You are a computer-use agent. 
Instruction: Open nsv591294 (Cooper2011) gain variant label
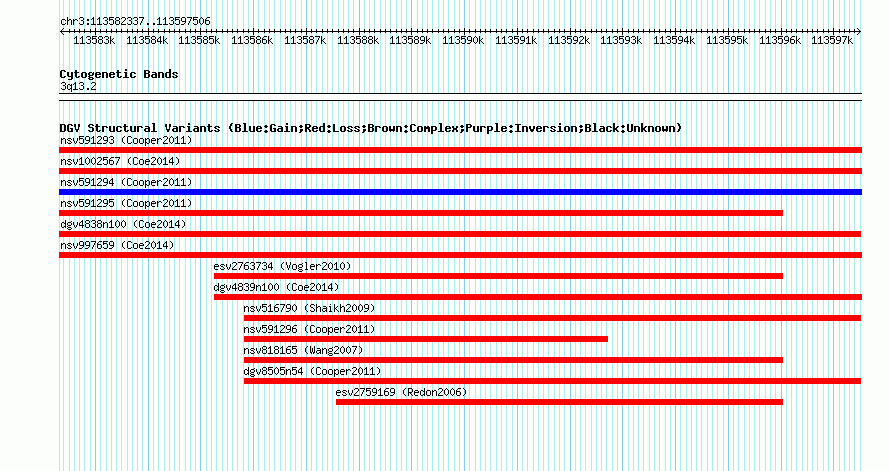tap(126, 182)
